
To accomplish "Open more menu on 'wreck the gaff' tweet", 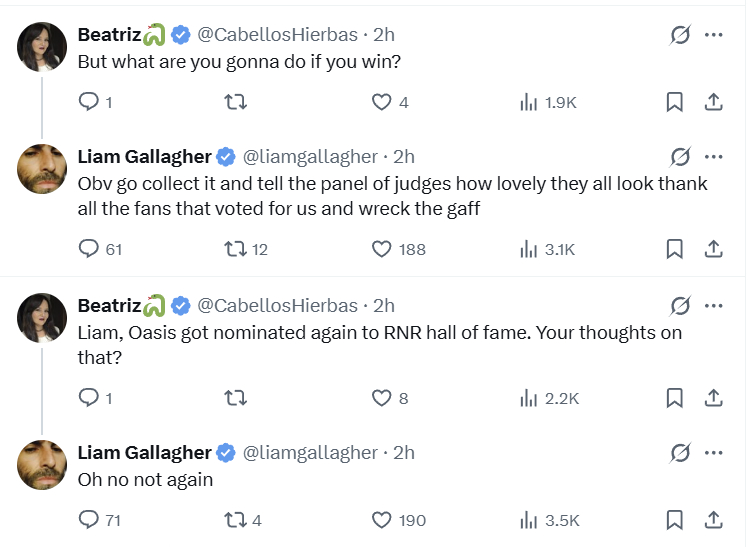I will (x=714, y=157).
